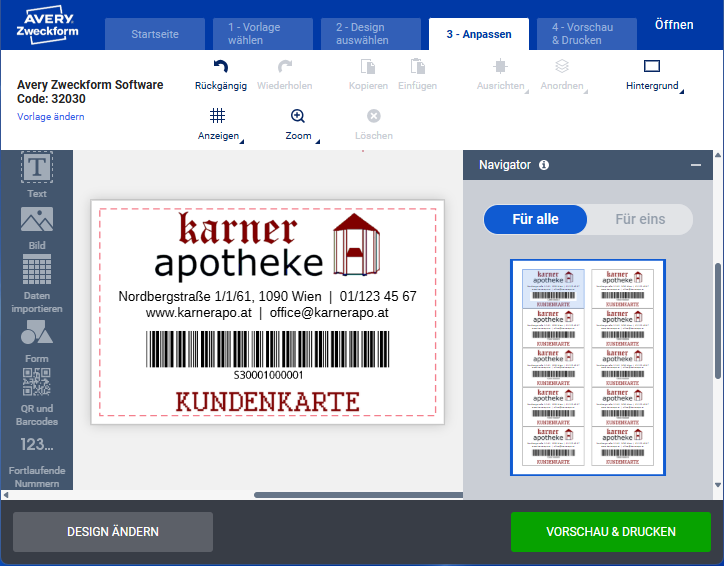Screen dimensions: 724x566
Task: Switch Navigator to Für eins
Action: (640, 219)
